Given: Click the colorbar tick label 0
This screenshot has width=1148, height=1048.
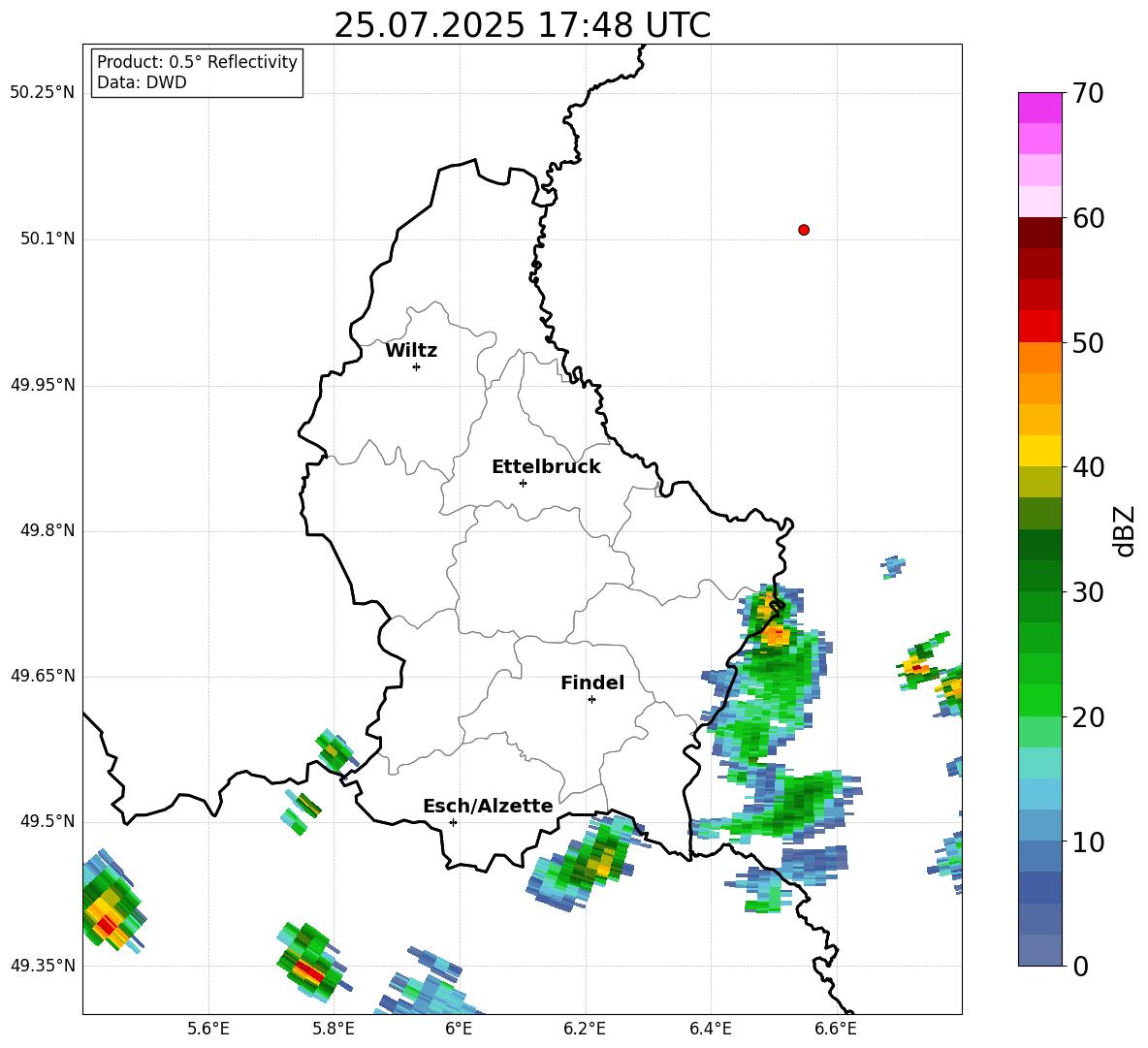Looking at the screenshot, I should [x=1080, y=966].
